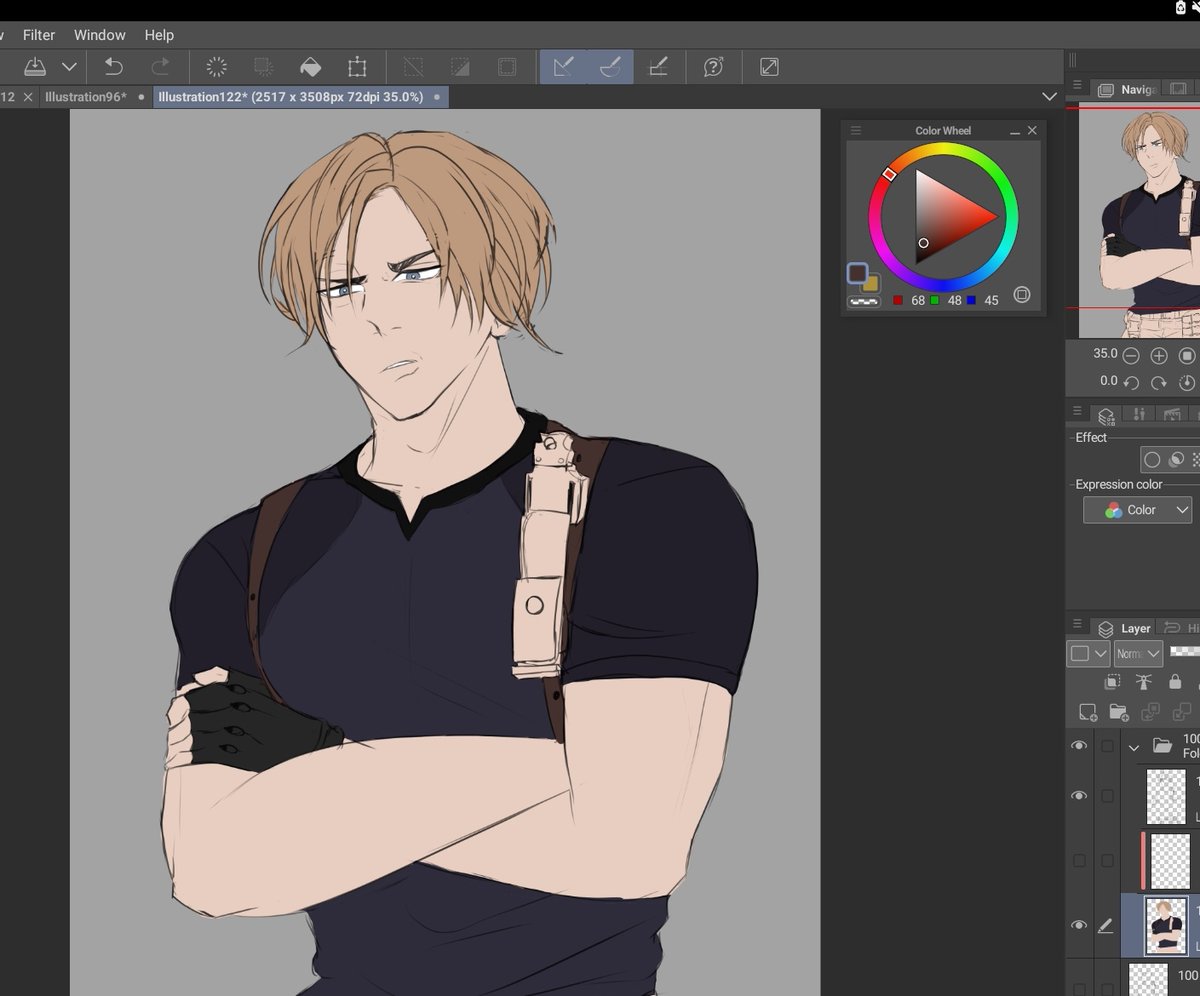The image size is (1200, 996).
Task: Open the palette color dropdown in Layer panel
Action: coord(1088,654)
